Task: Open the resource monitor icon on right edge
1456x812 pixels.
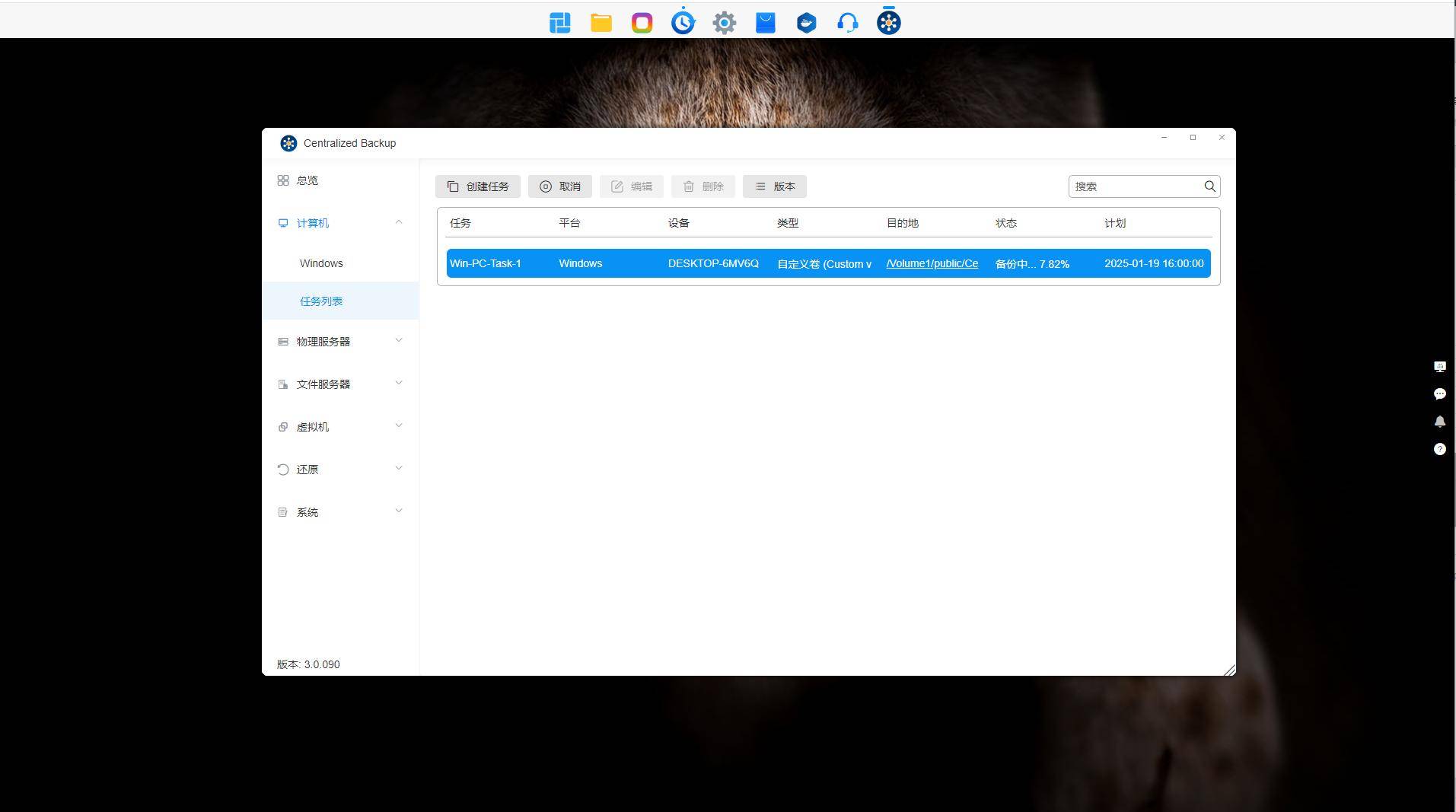Action: click(x=1439, y=367)
